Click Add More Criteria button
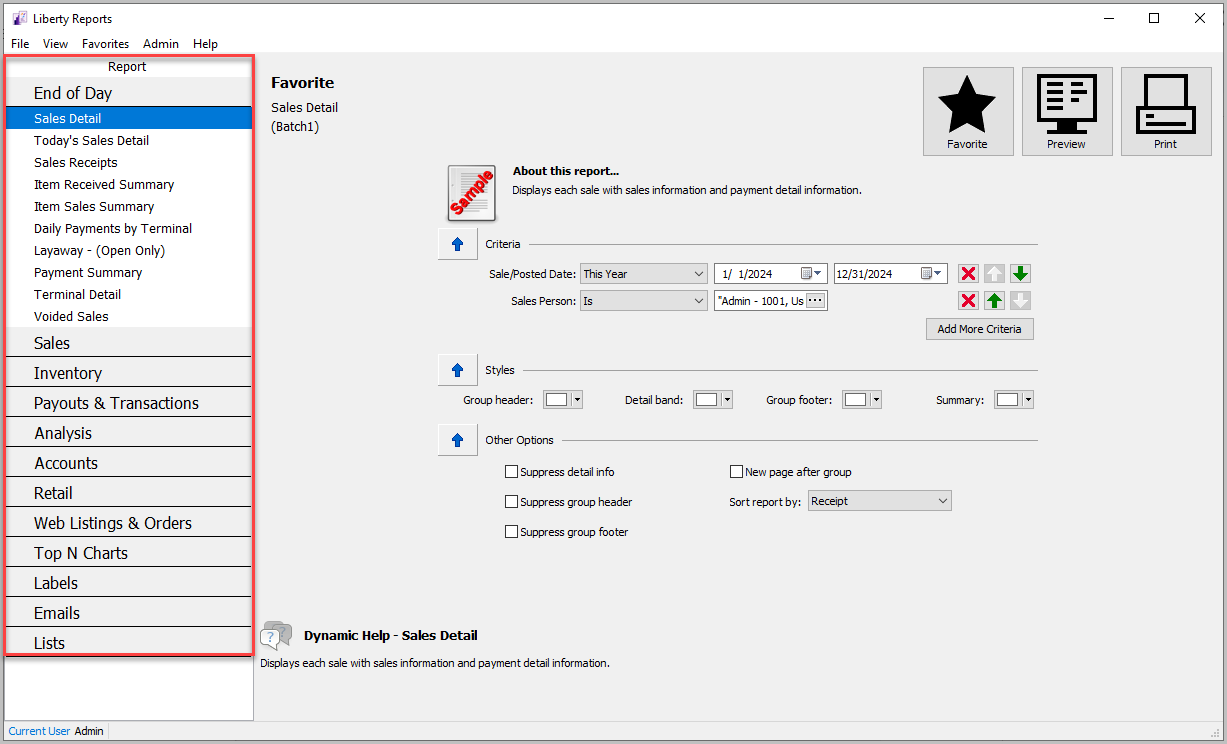The image size is (1227, 744). 980,329
